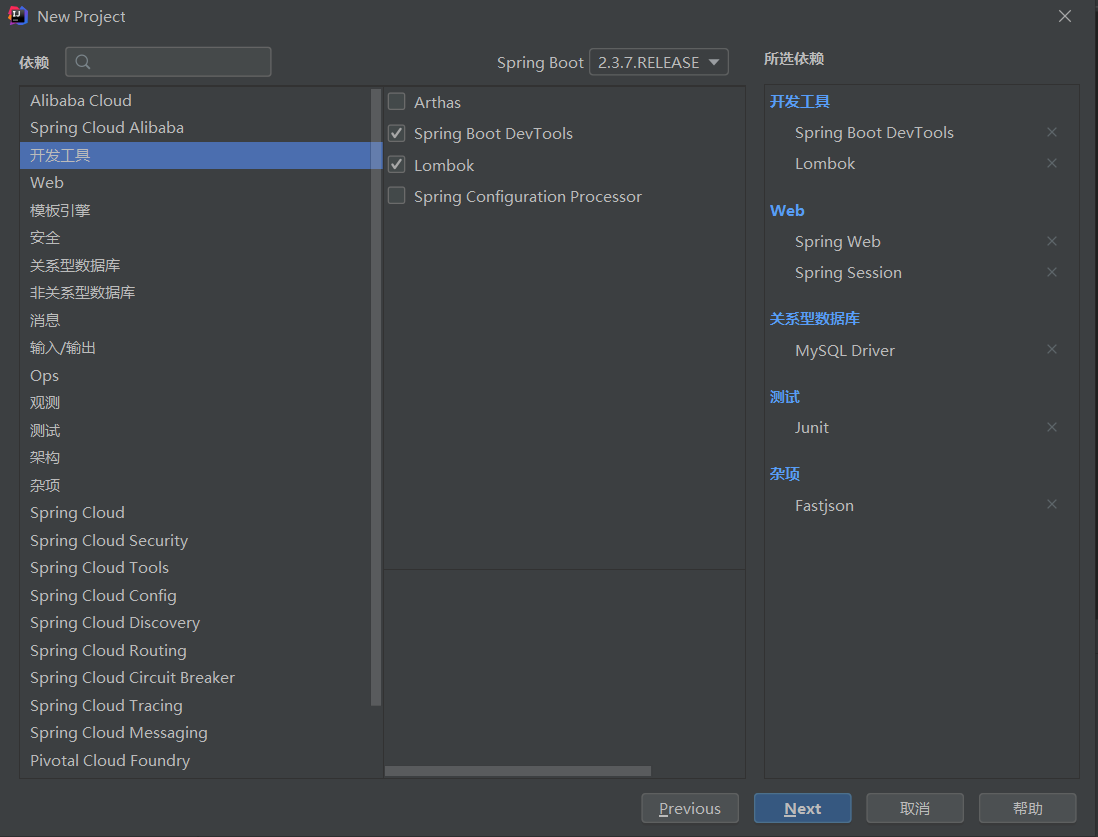Click the category list vertical scrollbar
The height and width of the screenshot is (837, 1098).
tap(376, 396)
